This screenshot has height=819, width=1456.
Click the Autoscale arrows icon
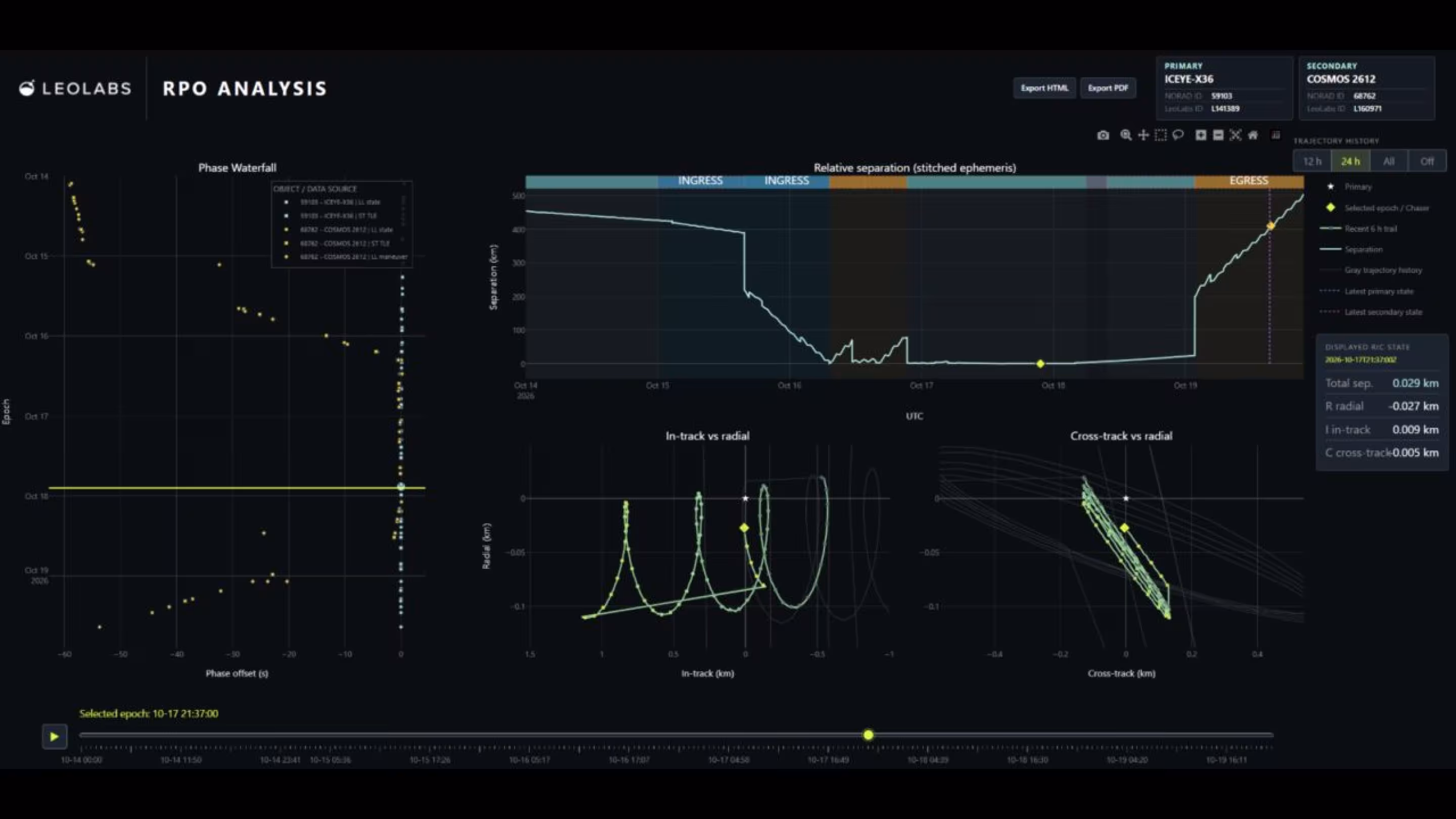click(x=1236, y=135)
